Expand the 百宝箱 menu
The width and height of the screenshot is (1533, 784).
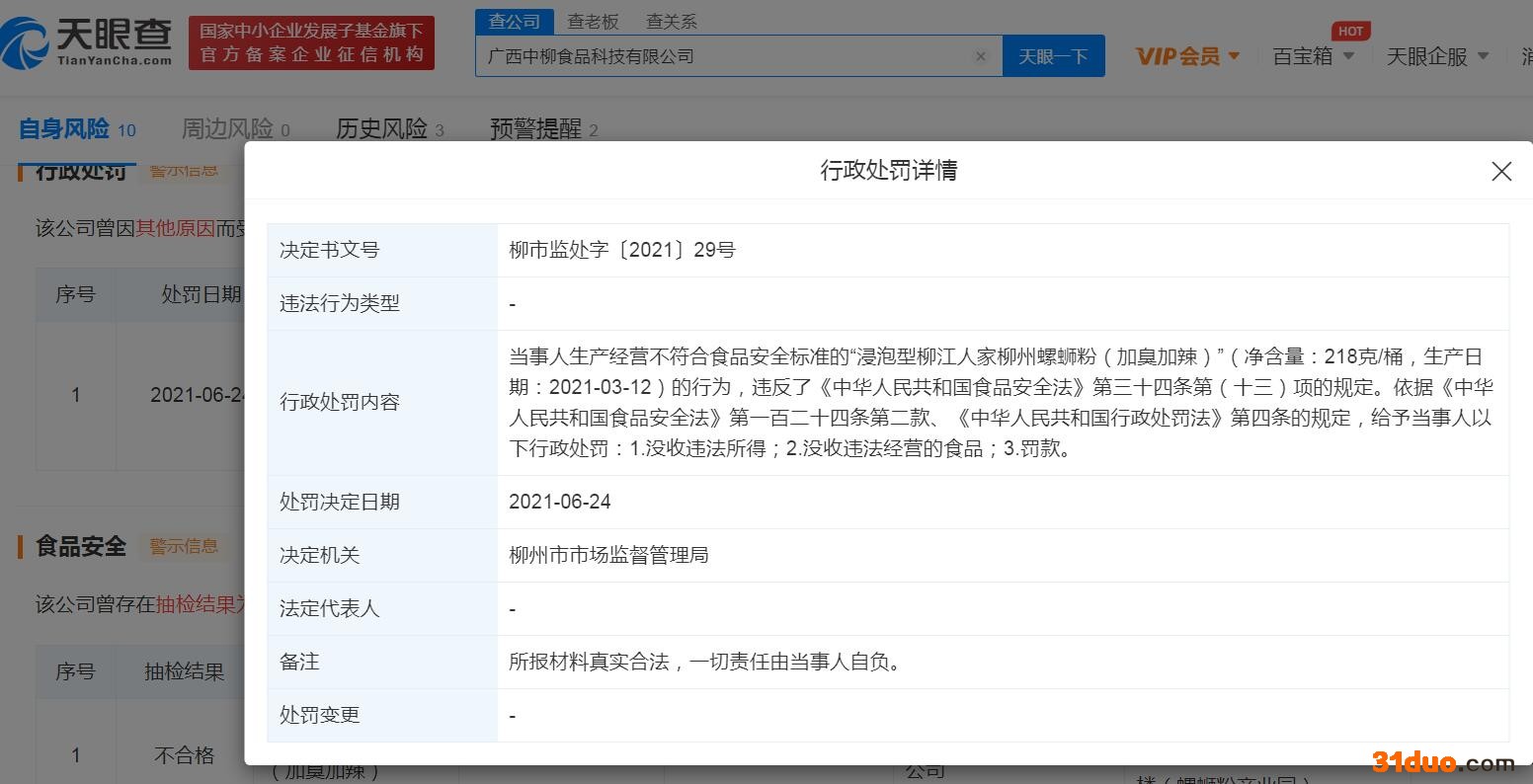pyautogui.click(x=1314, y=57)
